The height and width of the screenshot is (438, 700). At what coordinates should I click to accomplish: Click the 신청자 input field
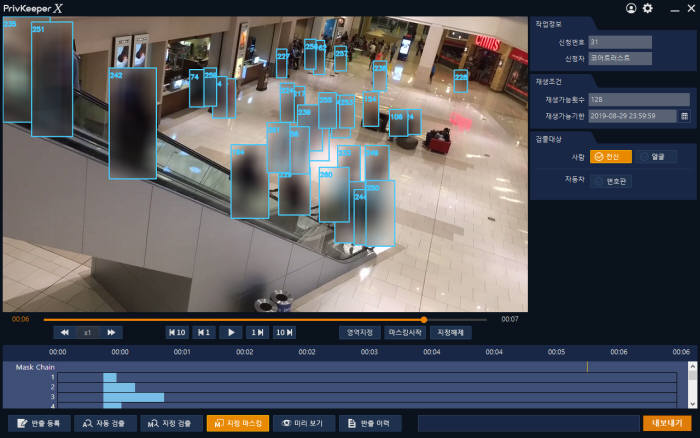point(620,58)
